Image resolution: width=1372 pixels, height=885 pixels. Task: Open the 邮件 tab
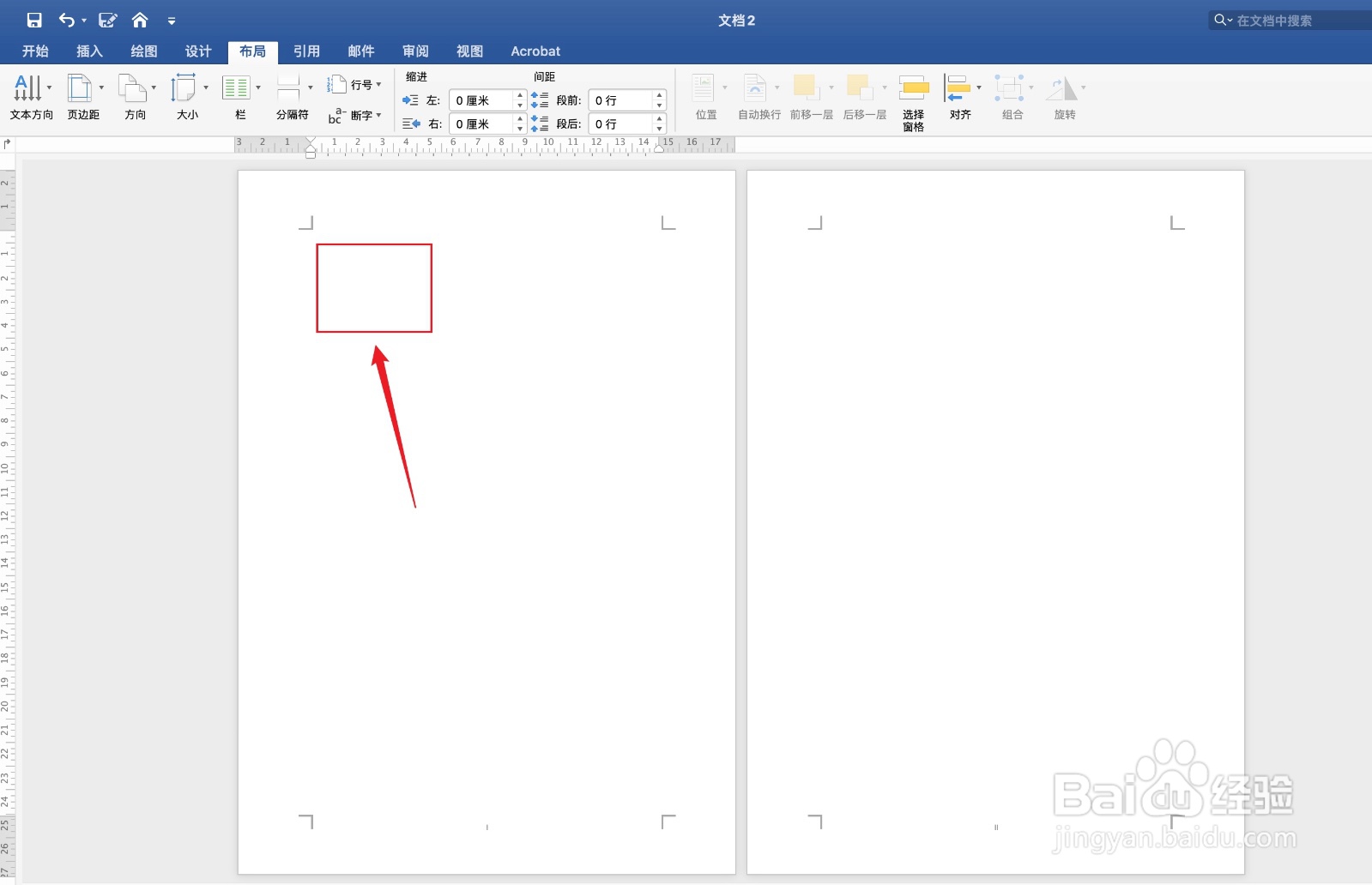(361, 51)
